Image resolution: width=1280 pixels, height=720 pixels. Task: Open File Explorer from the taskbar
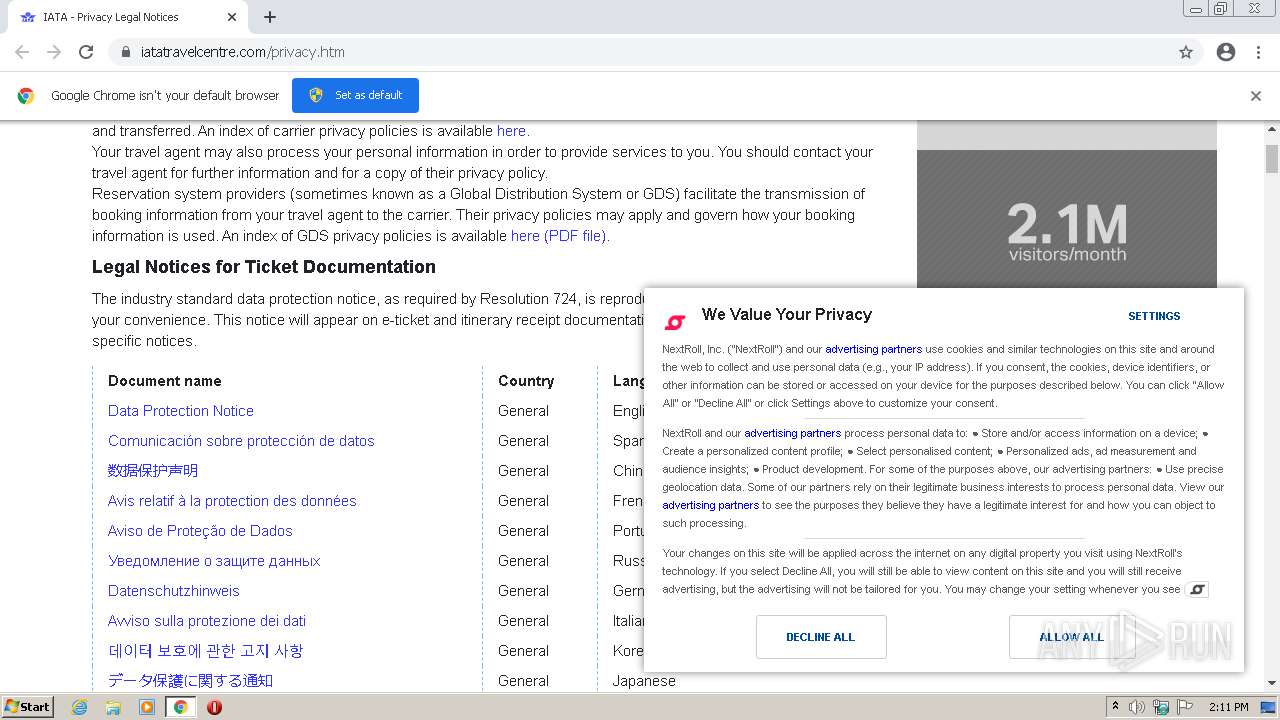coord(113,707)
